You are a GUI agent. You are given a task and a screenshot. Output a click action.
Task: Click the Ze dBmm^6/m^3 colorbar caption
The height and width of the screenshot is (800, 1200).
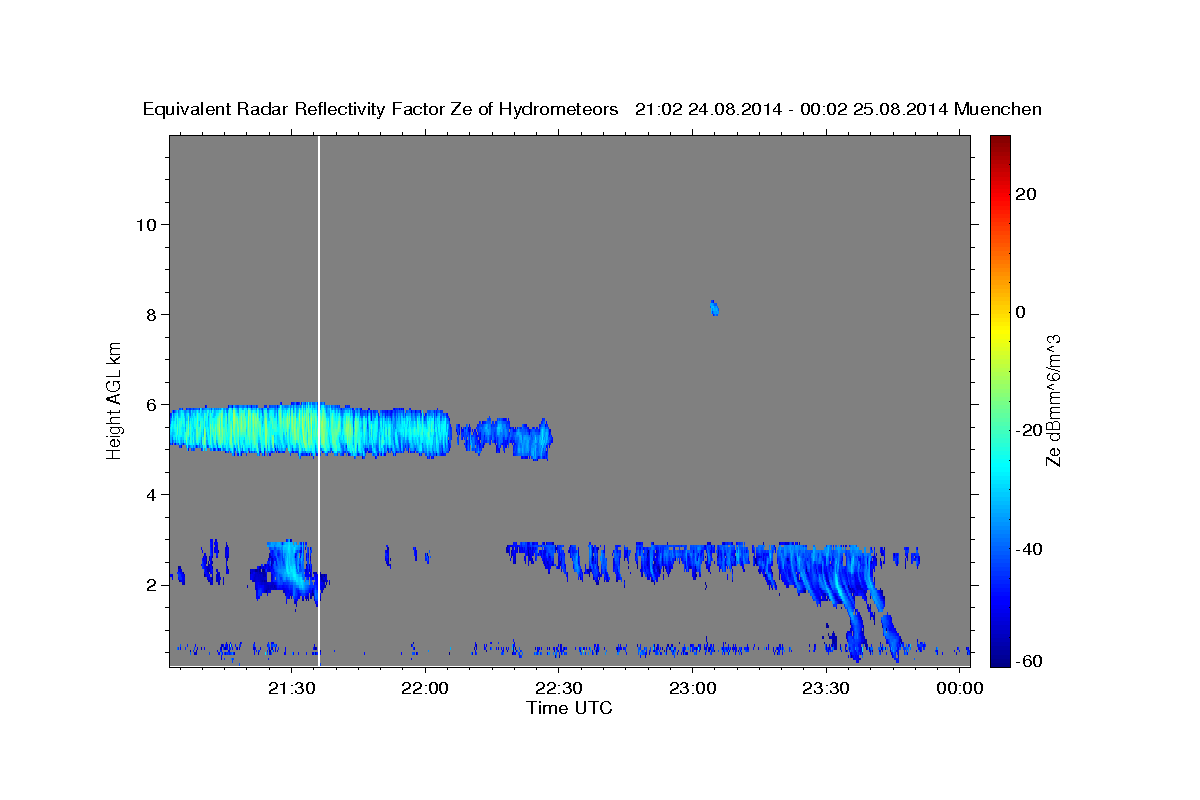pos(1053,400)
